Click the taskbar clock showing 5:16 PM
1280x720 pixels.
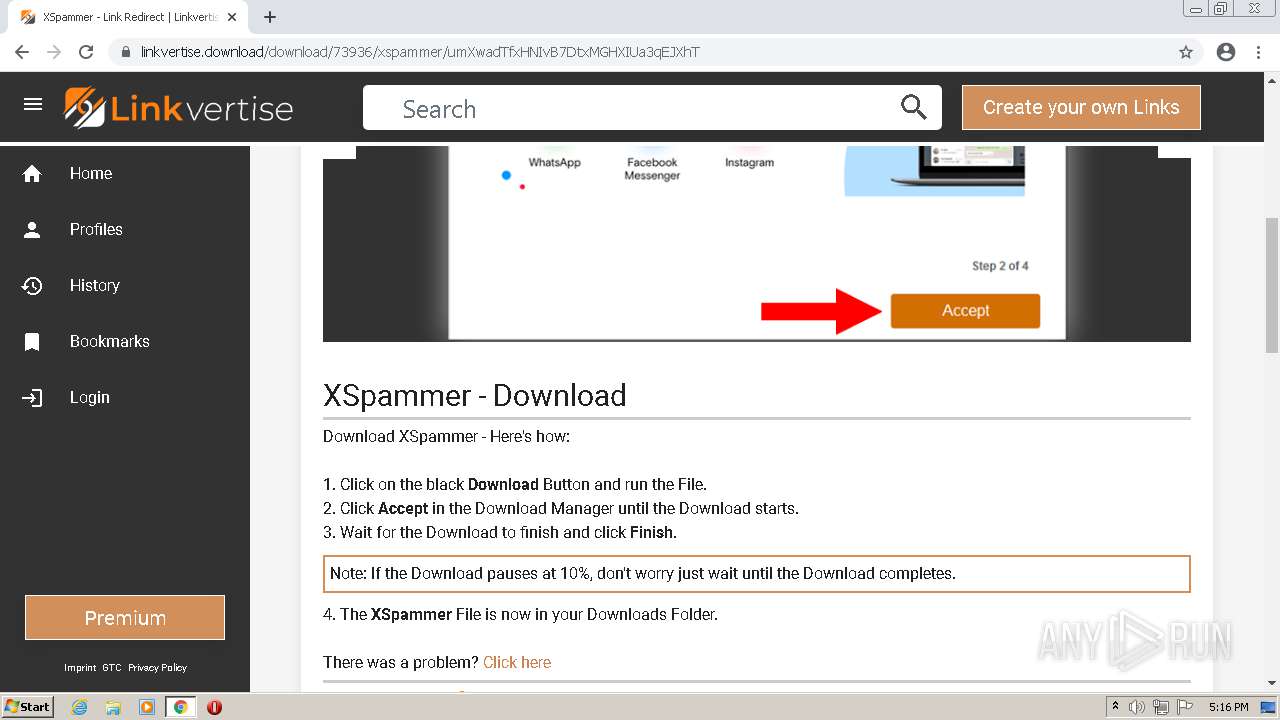1228,707
